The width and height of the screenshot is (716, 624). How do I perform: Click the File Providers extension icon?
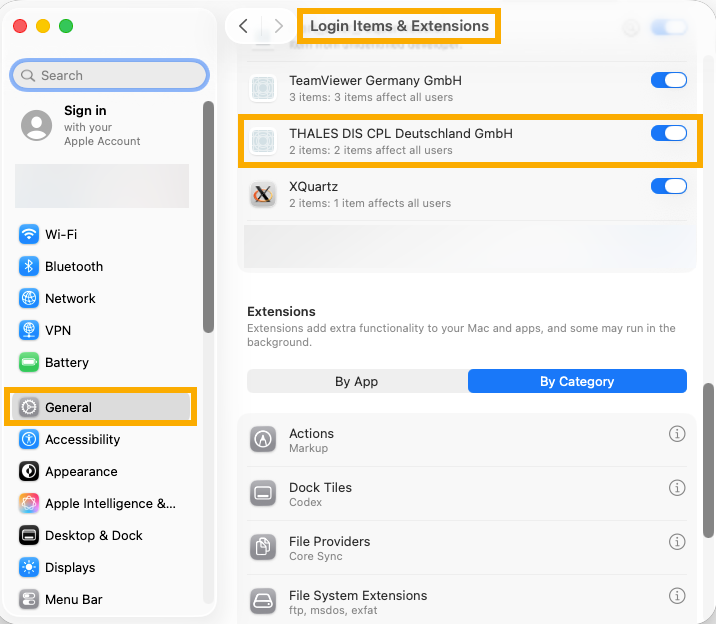point(263,547)
